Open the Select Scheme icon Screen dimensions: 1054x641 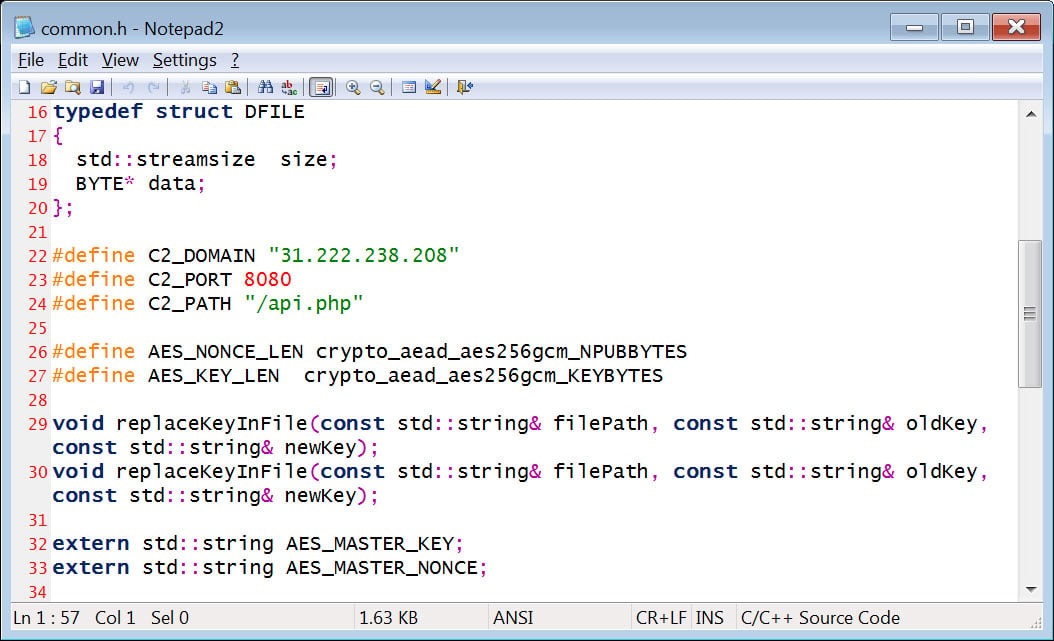point(409,88)
